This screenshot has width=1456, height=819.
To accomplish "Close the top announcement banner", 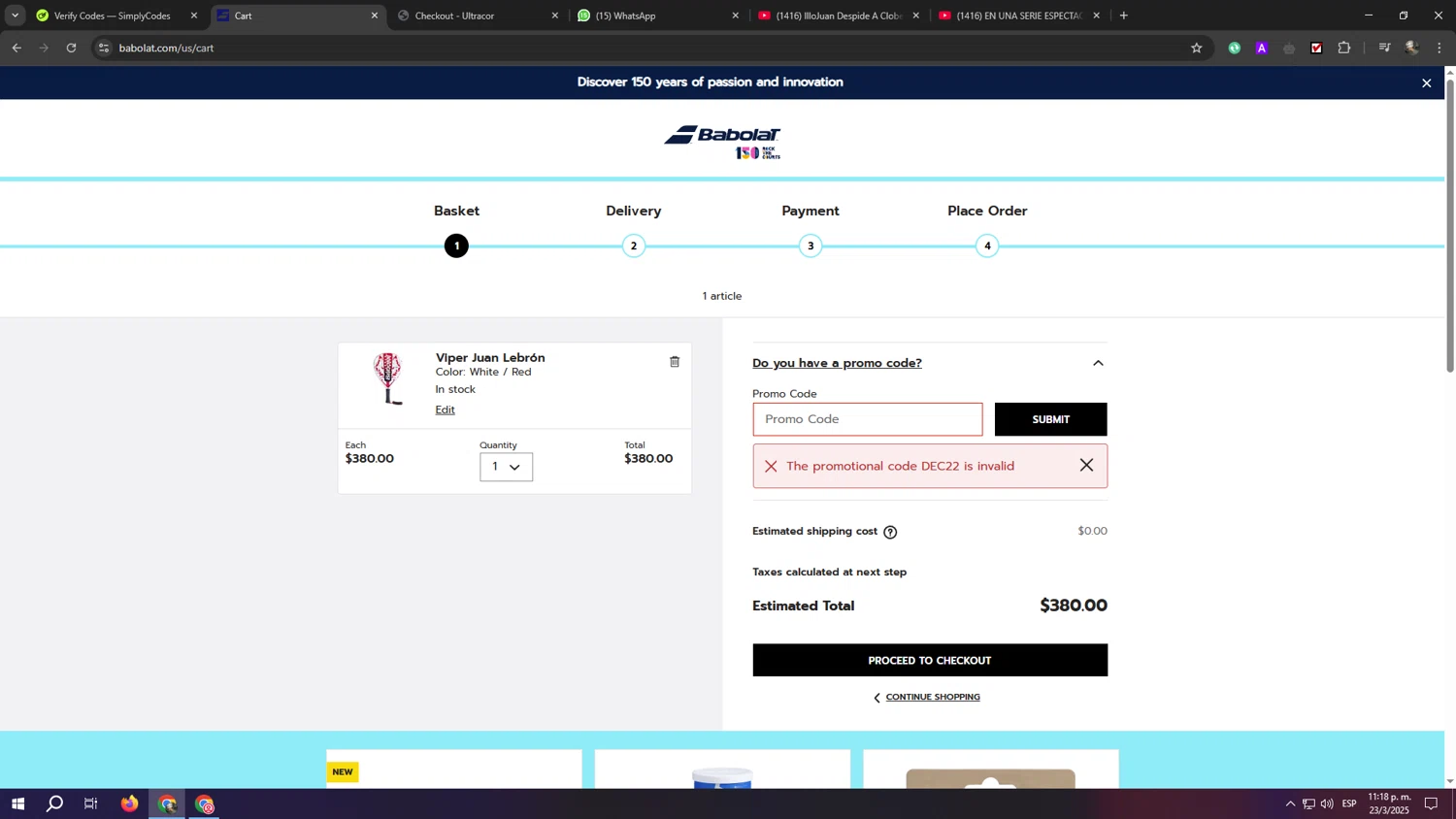I will point(1427,83).
